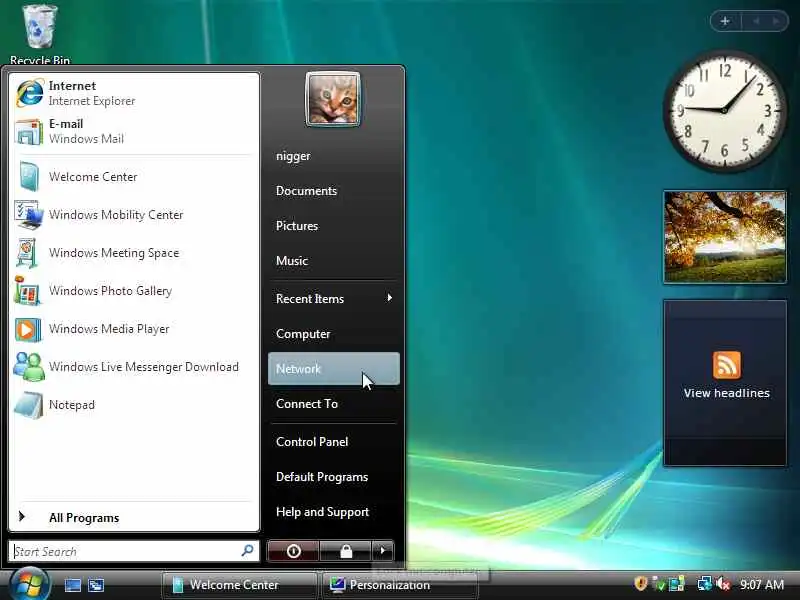The height and width of the screenshot is (600, 800).
Task: Click the autumn tree slideshow gadget
Action: point(724,237)
